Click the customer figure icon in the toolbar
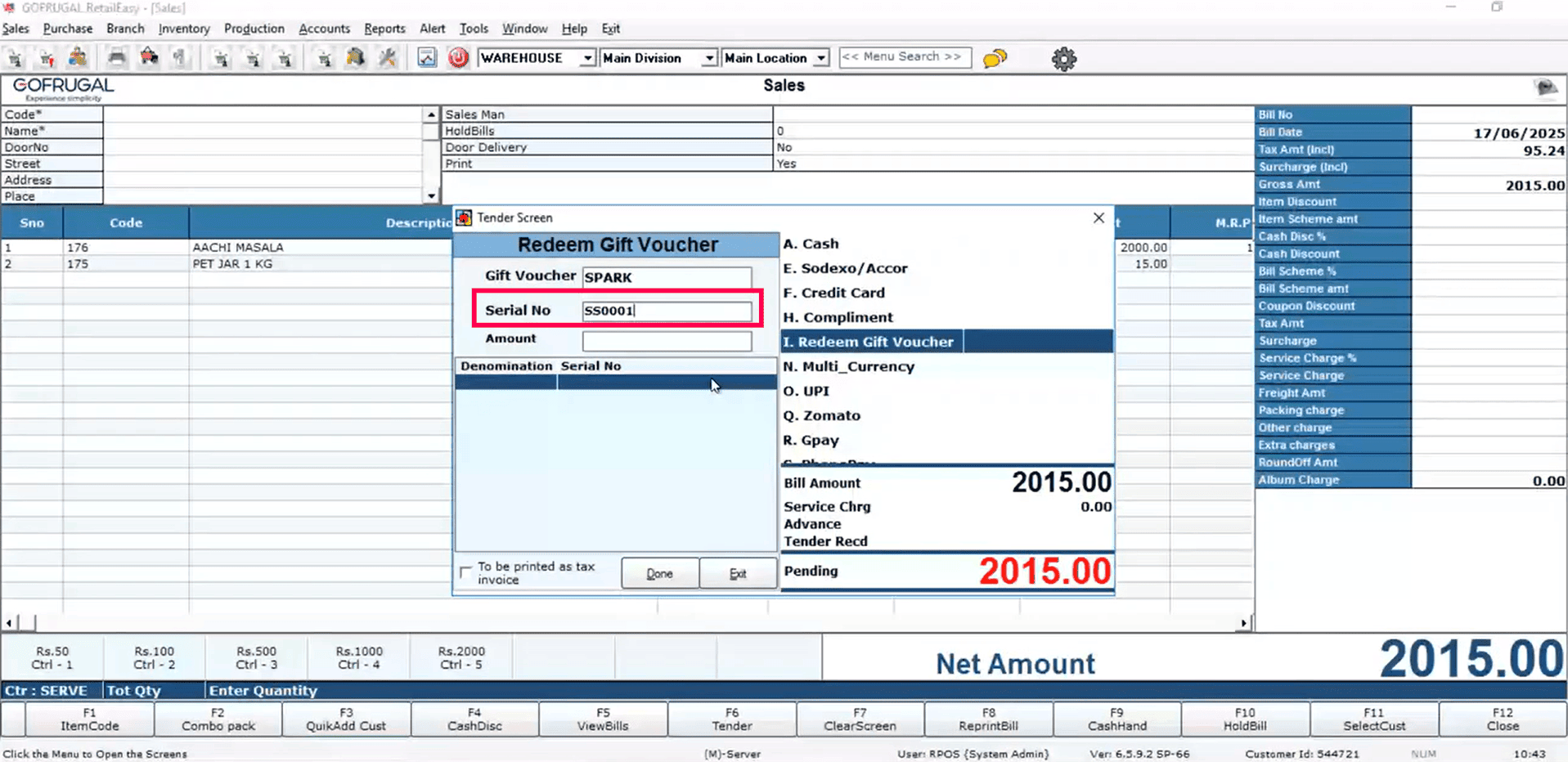1568x762 pixels. [78, 57]
